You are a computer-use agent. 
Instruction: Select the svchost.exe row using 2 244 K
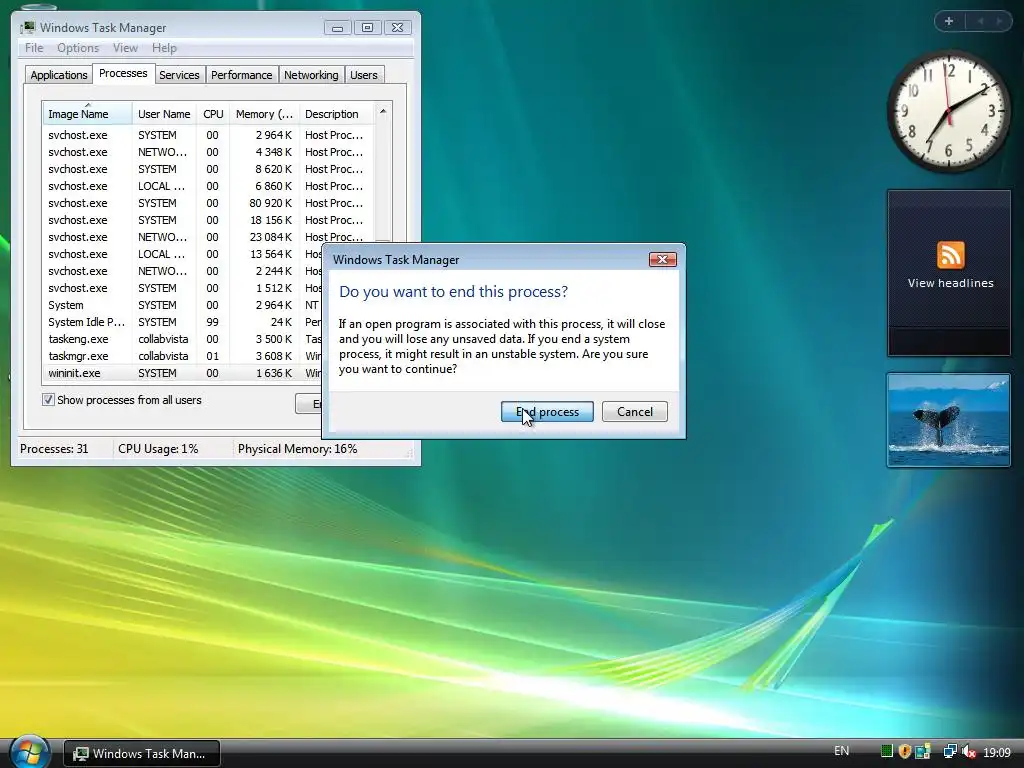183,271
